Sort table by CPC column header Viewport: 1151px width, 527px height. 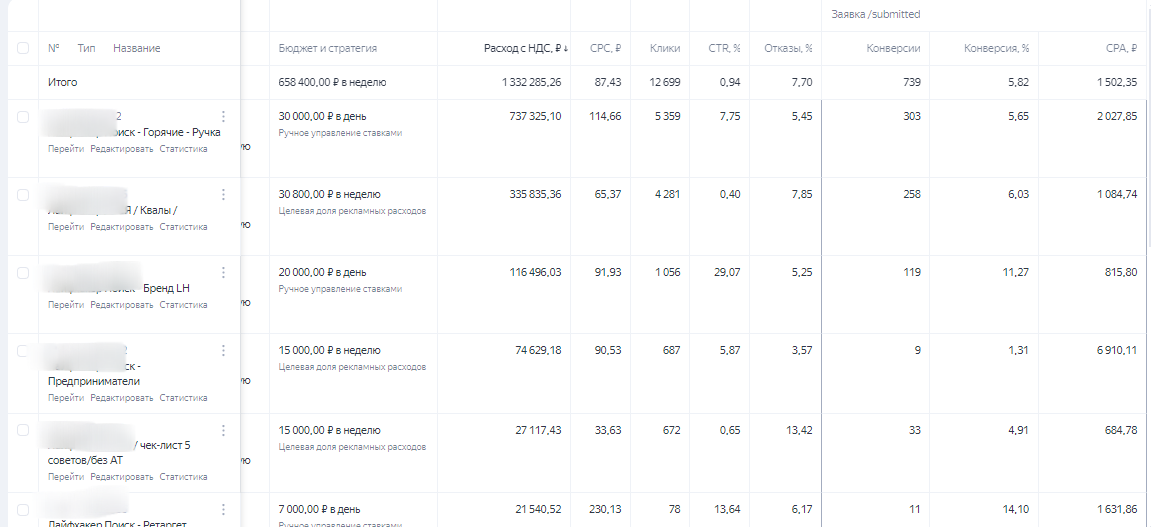[606, 48]
